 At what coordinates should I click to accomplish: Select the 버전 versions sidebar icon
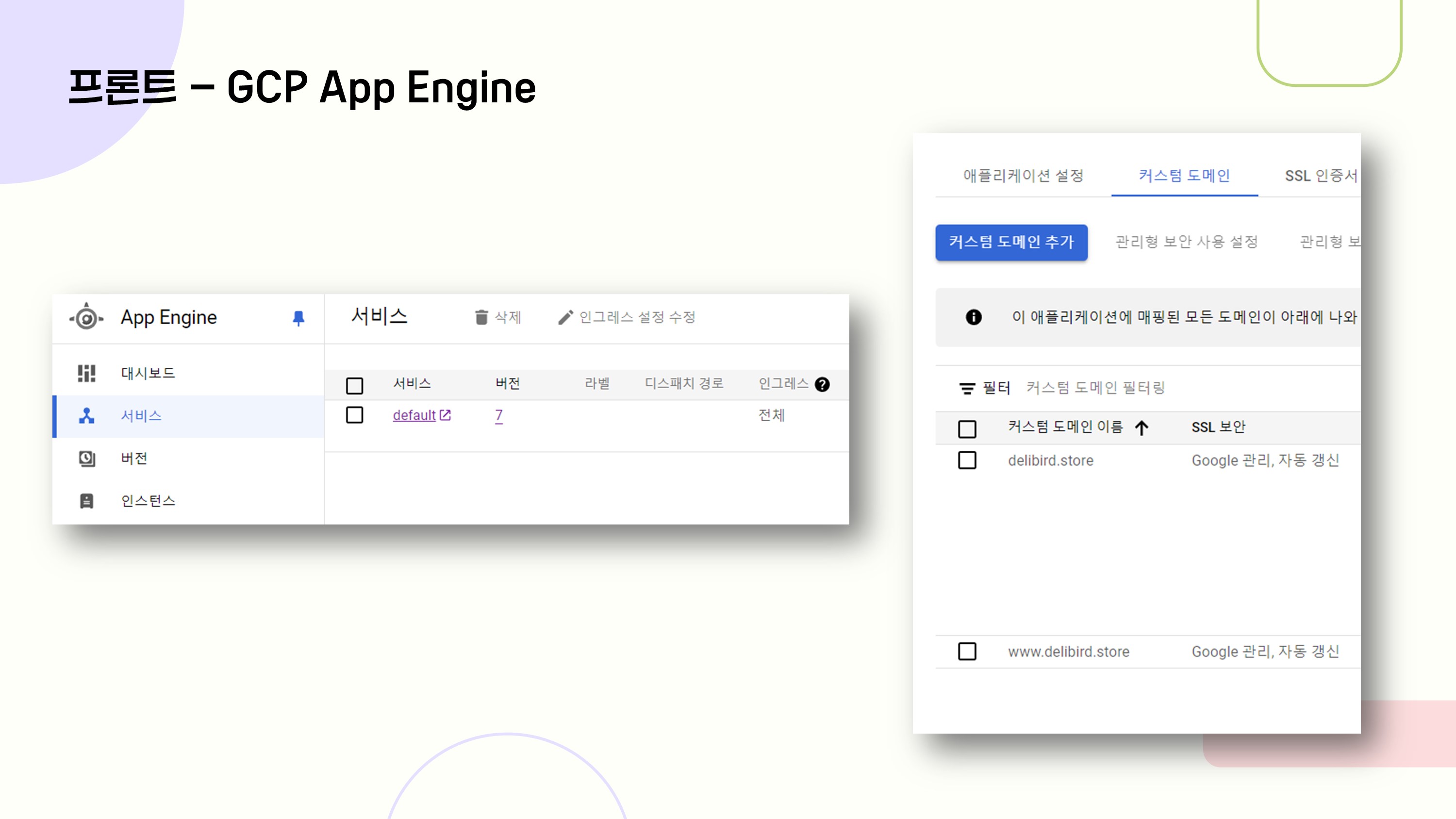pyautogui.click(x=86, y=459)
